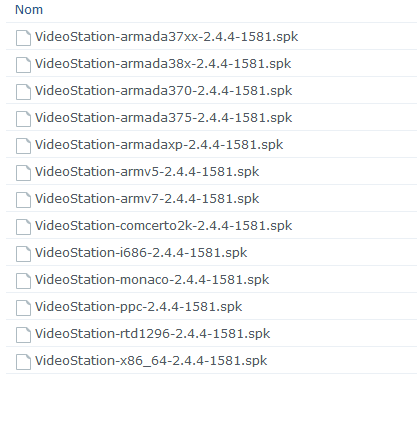The height and width of the screenshot is (428, 417).
Task: Select the file icon of VideoStation-armada375
Action: 23,118
